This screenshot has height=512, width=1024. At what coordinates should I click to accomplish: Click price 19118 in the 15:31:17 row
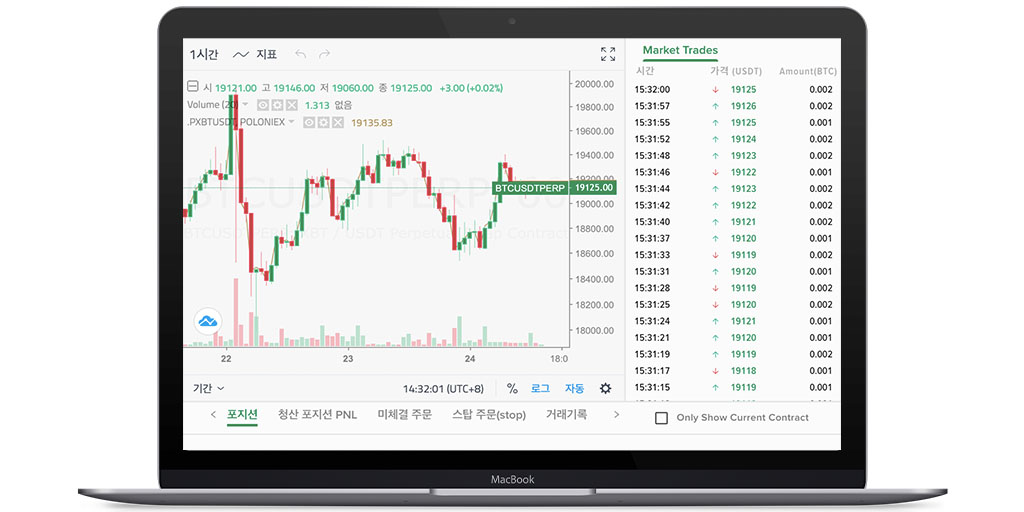point(743,371)
